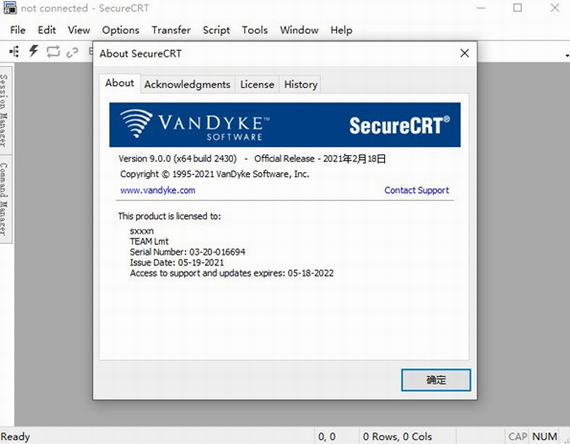Screen dimensions: 570x444
Task: Open the History tab
Action: coord(301,84)
